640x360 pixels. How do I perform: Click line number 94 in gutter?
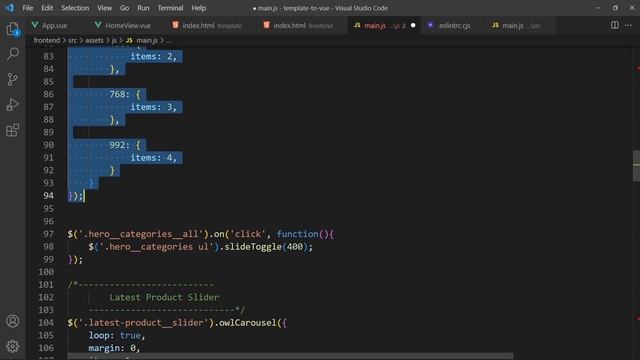(49, 196)
